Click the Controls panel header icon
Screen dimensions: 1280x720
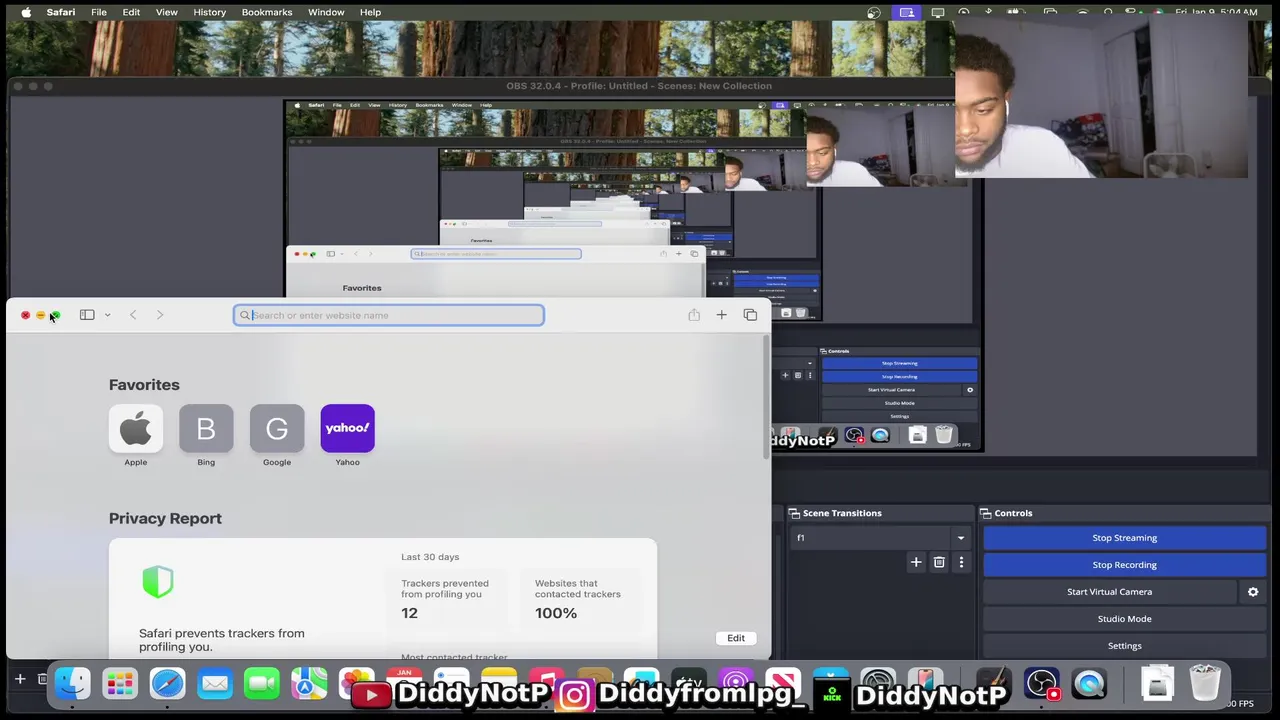click(986, 513)
